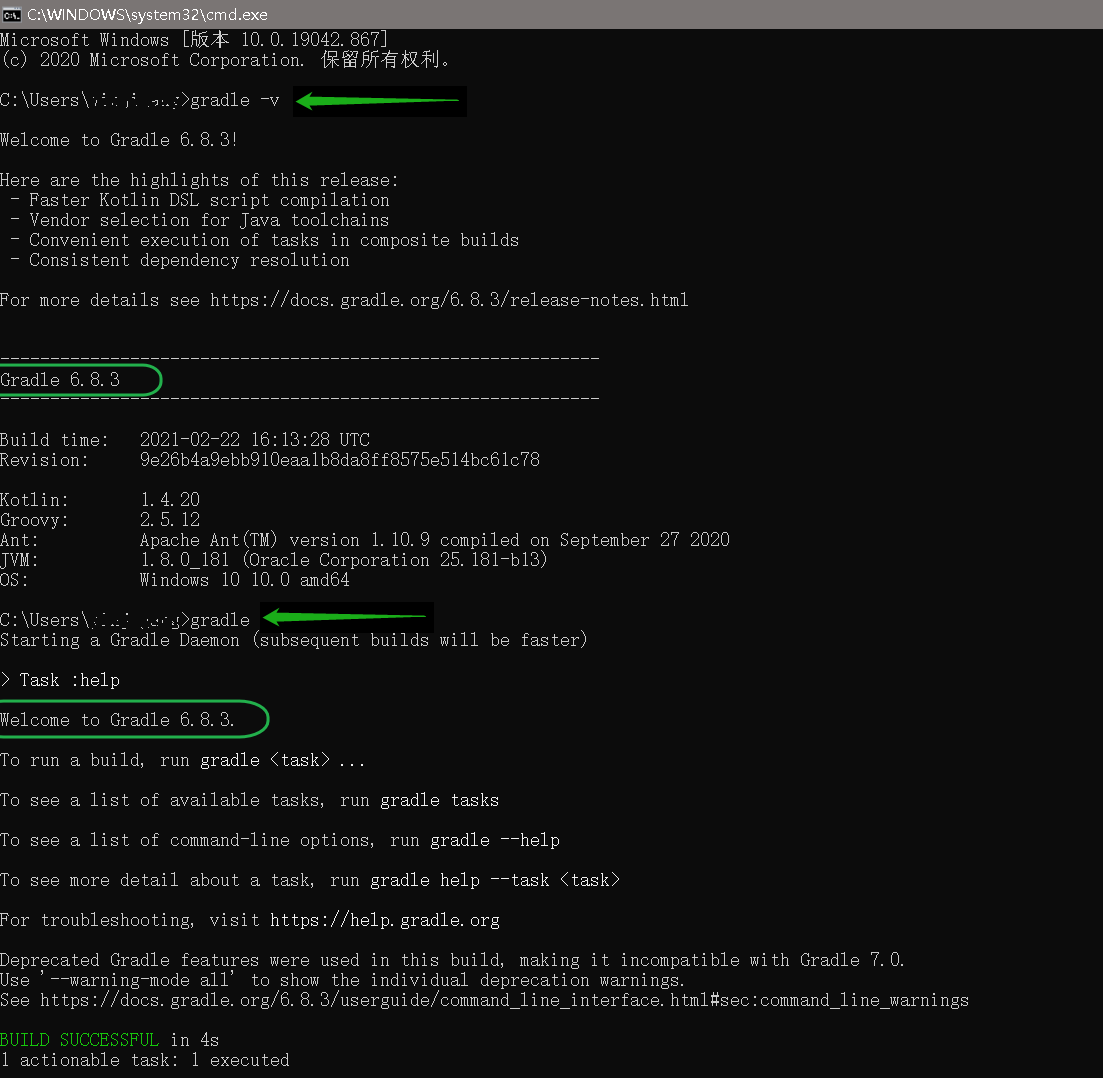Click the title text C:\WINDOWS\system32\cmd.exe

click(147, 14)
